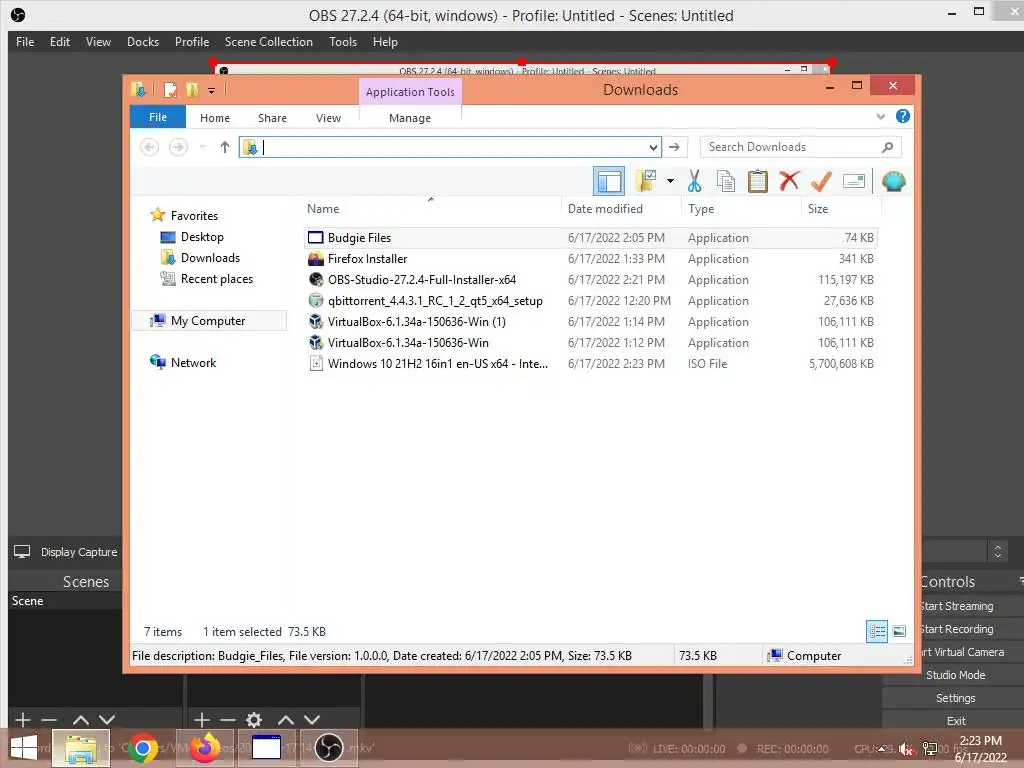
Task: Click the Copy icon in the Downloads toolbar
Action: point(726,182)
